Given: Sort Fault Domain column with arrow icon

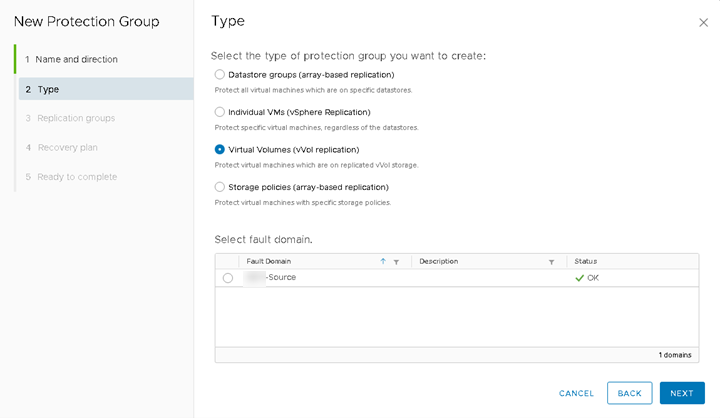Looking at the screenshot, I should [x=383, y=261].
